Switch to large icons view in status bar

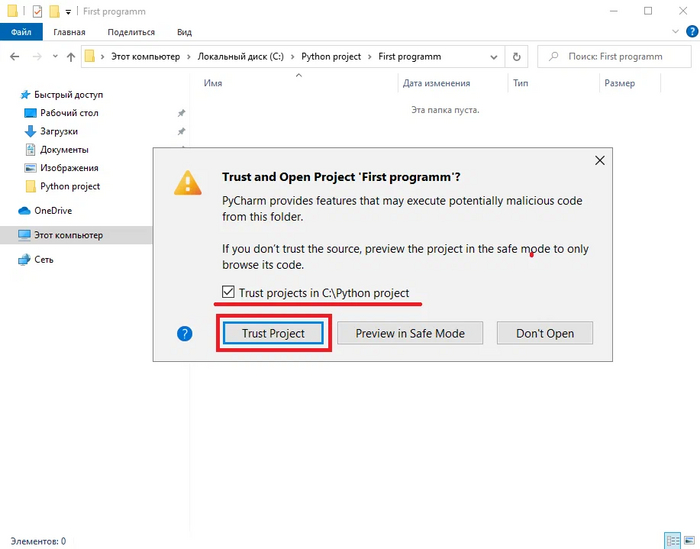(x=690, y=541)
